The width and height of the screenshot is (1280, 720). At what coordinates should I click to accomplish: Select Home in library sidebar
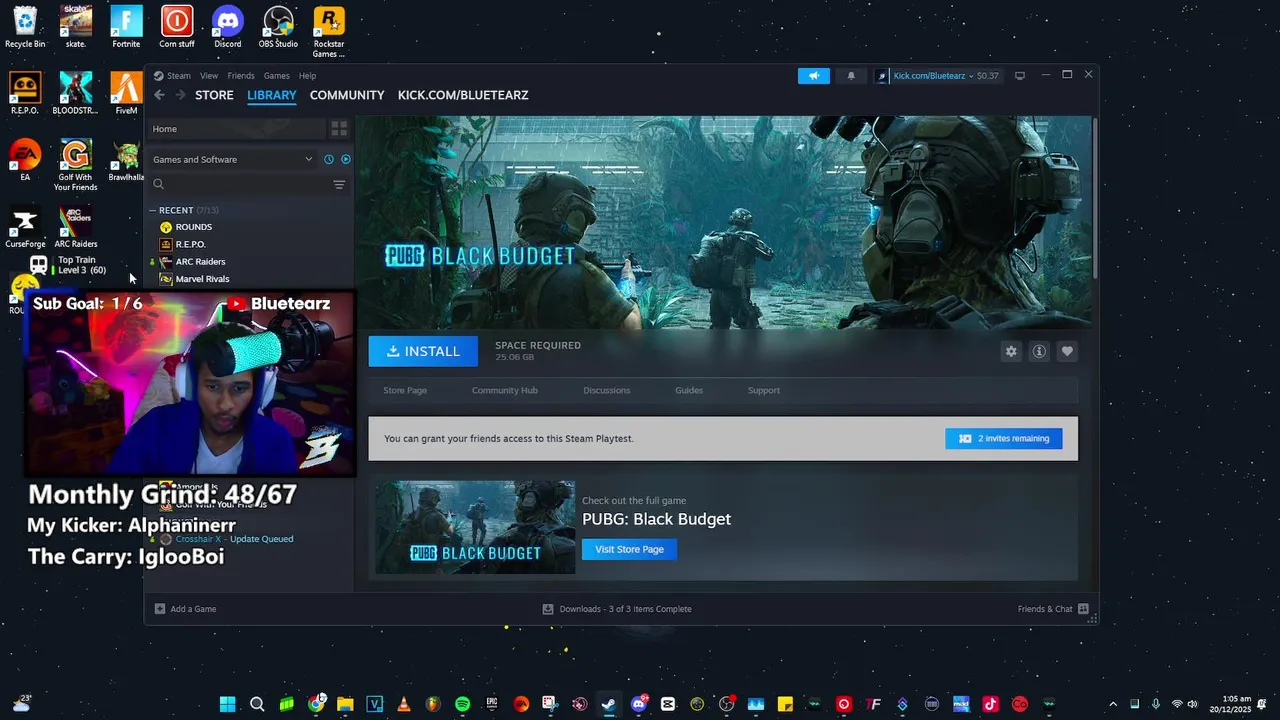[237, 129]
